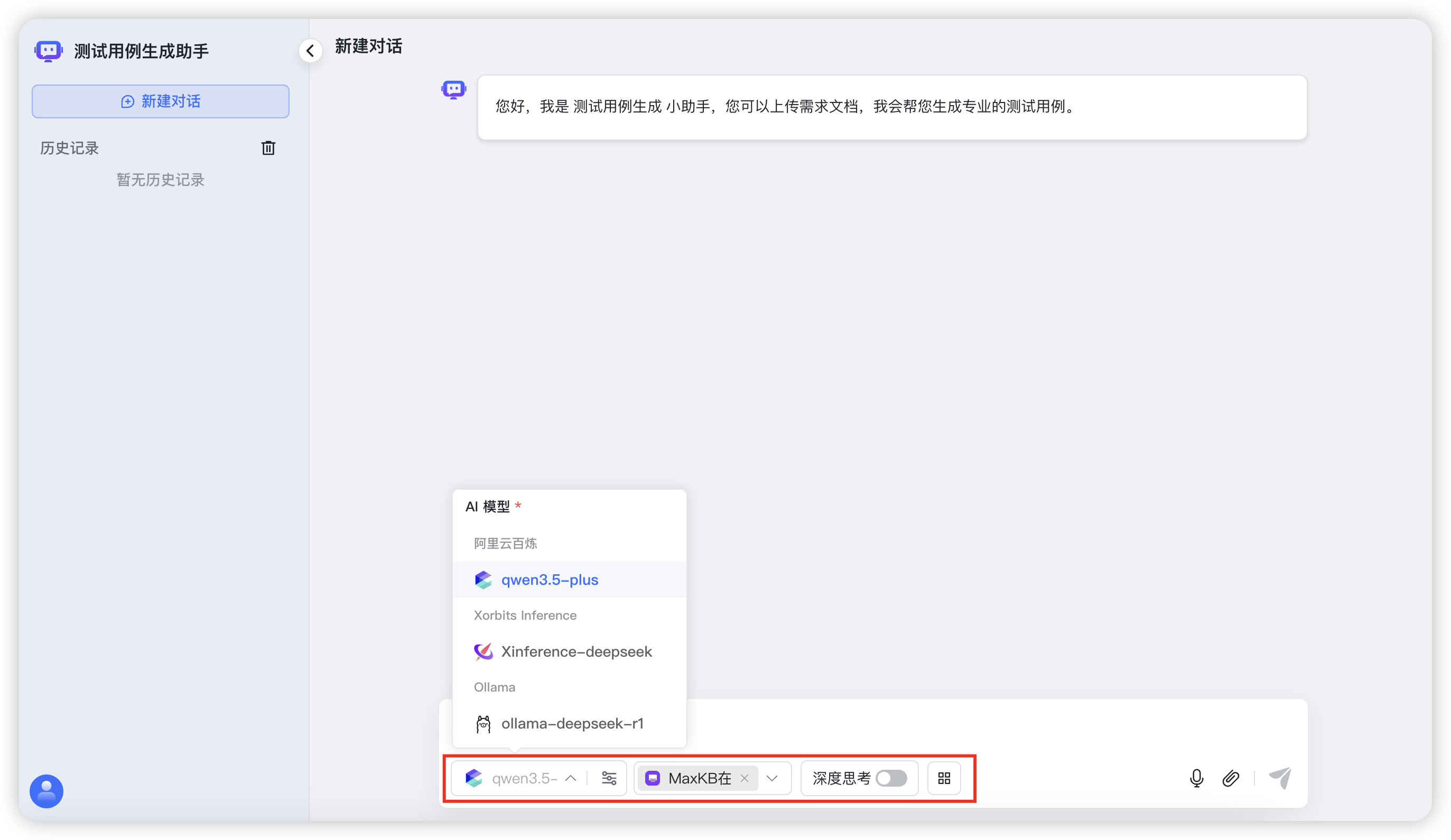Attach a file using the paperclip icon

click(x=1231, y=778)
